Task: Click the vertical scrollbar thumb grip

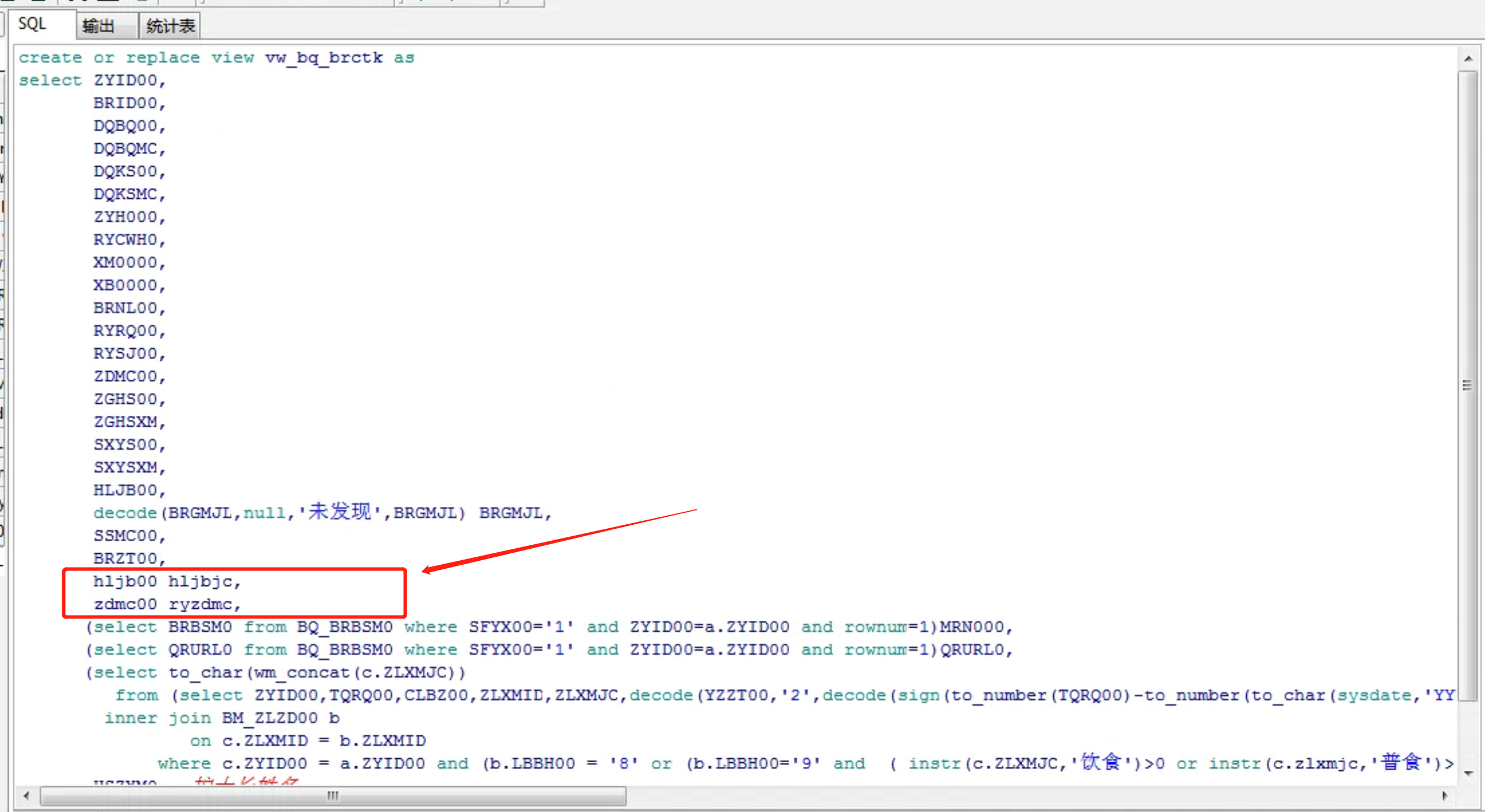Action: point(1467,385)
